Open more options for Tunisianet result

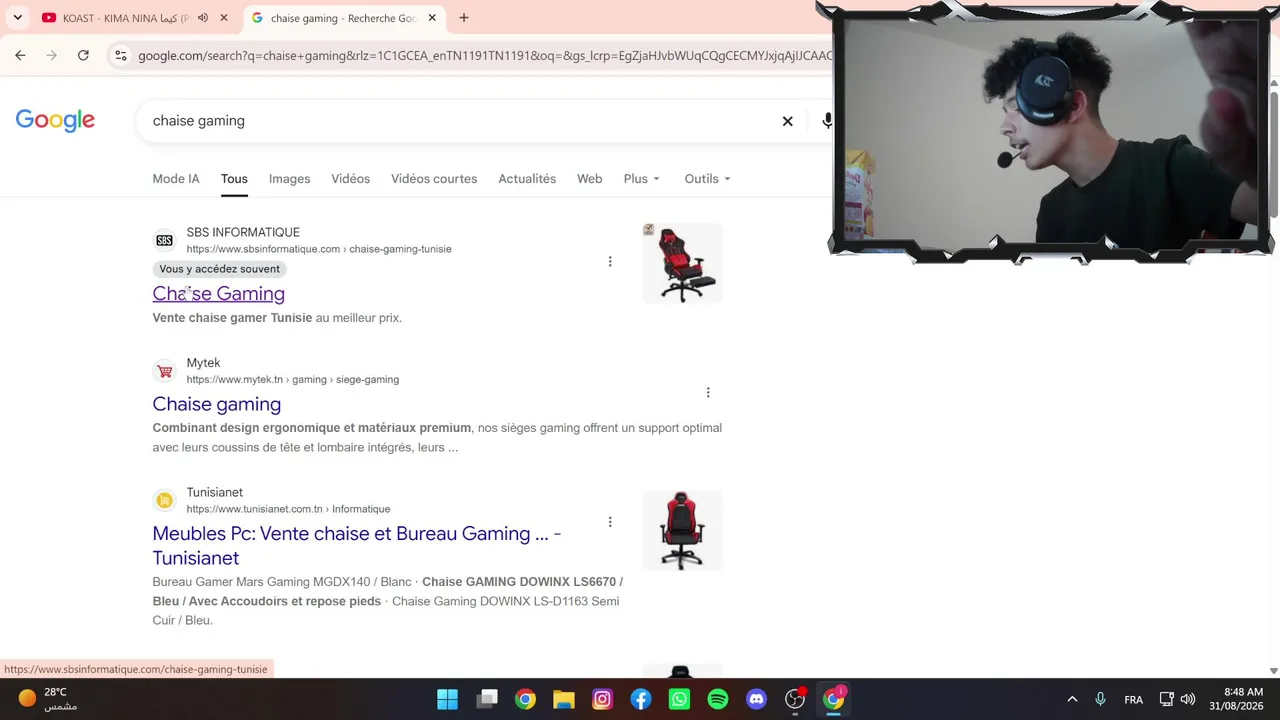point(610,522)
